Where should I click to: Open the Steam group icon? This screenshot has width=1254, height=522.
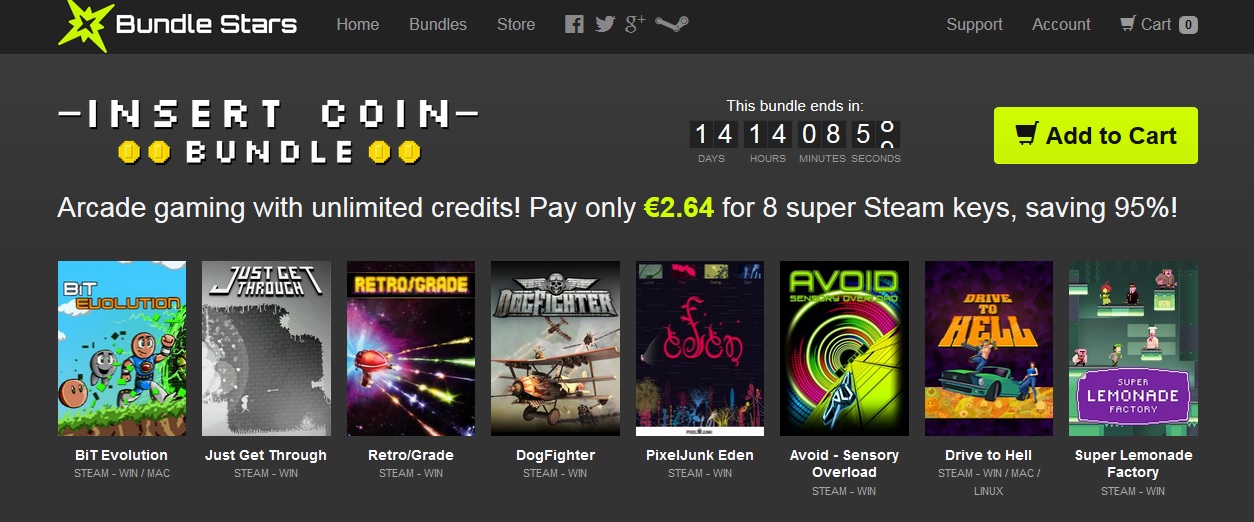click(672, 24)
